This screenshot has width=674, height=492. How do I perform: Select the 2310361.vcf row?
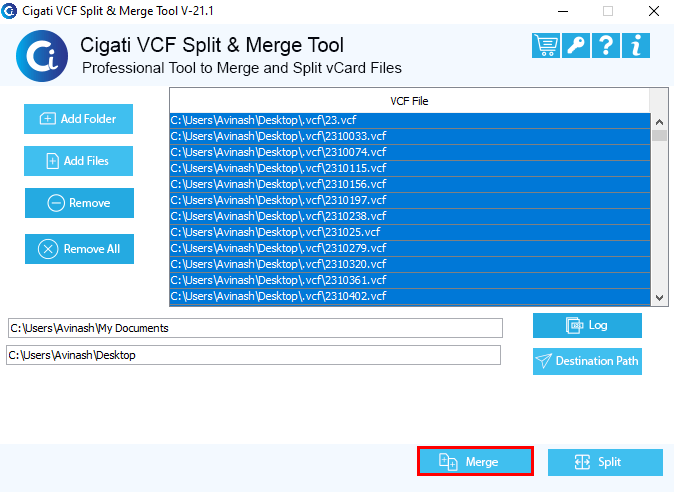point(410,280)
